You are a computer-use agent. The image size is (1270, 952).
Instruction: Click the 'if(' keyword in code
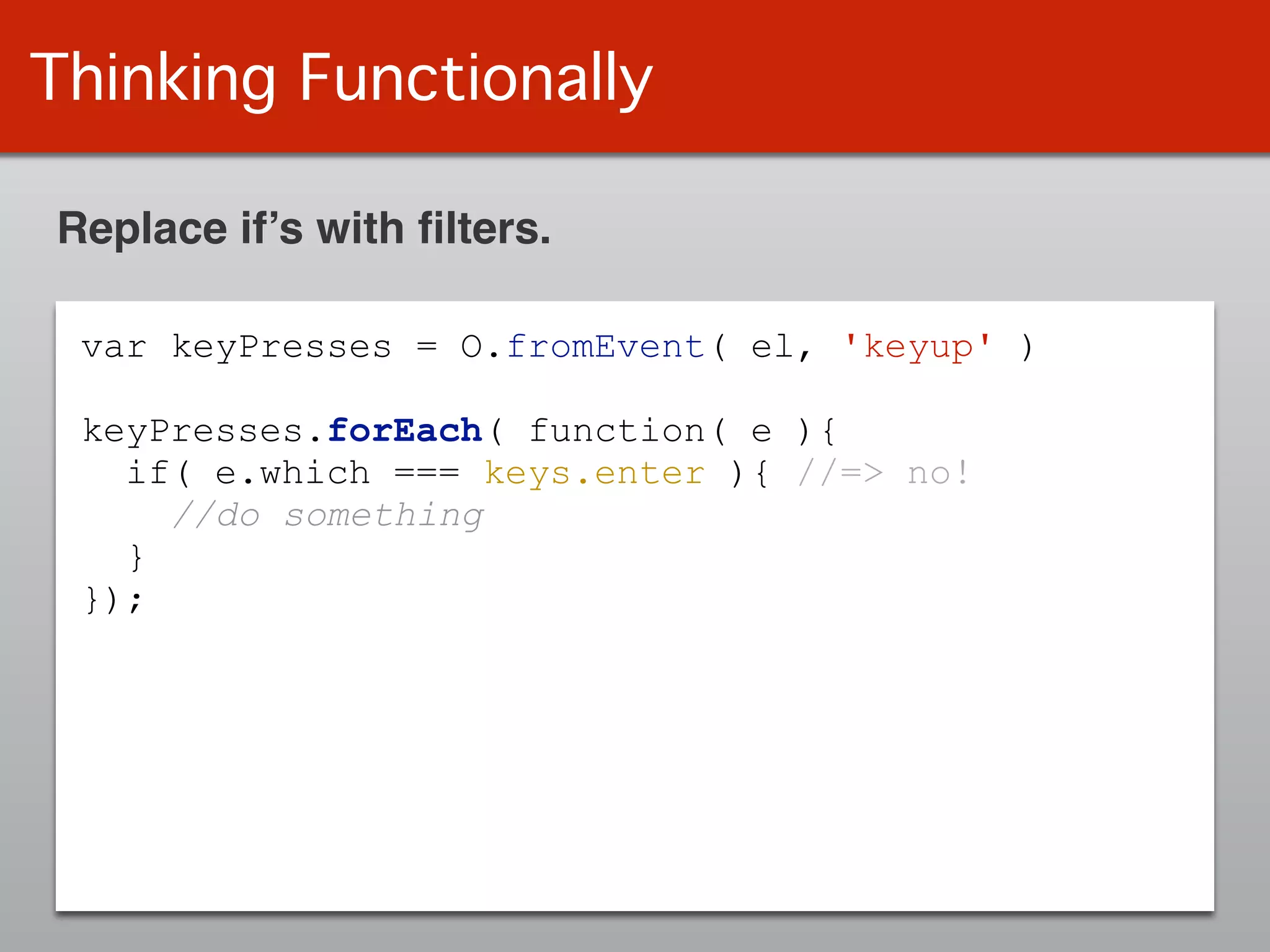pos(158,474)
